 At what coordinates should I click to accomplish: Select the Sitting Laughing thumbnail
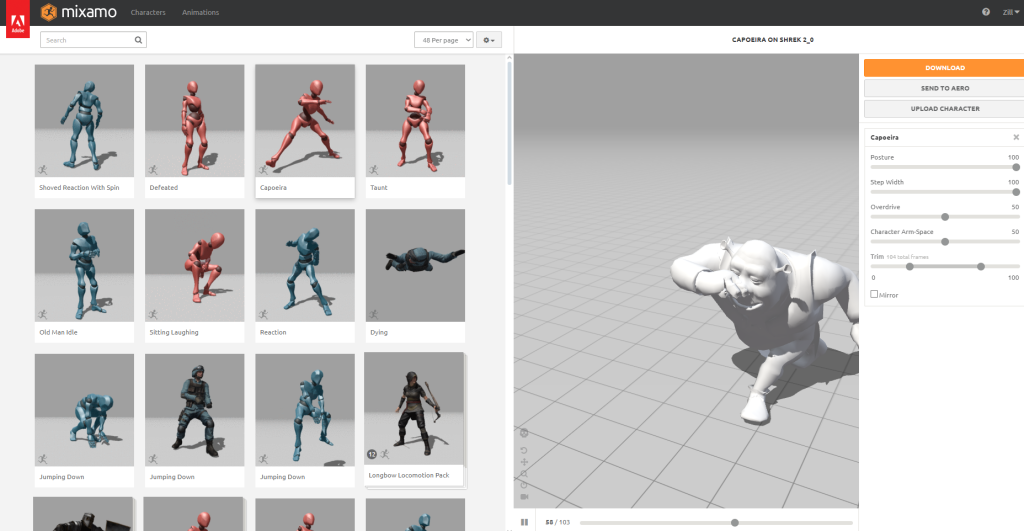[x=195, y=265]
